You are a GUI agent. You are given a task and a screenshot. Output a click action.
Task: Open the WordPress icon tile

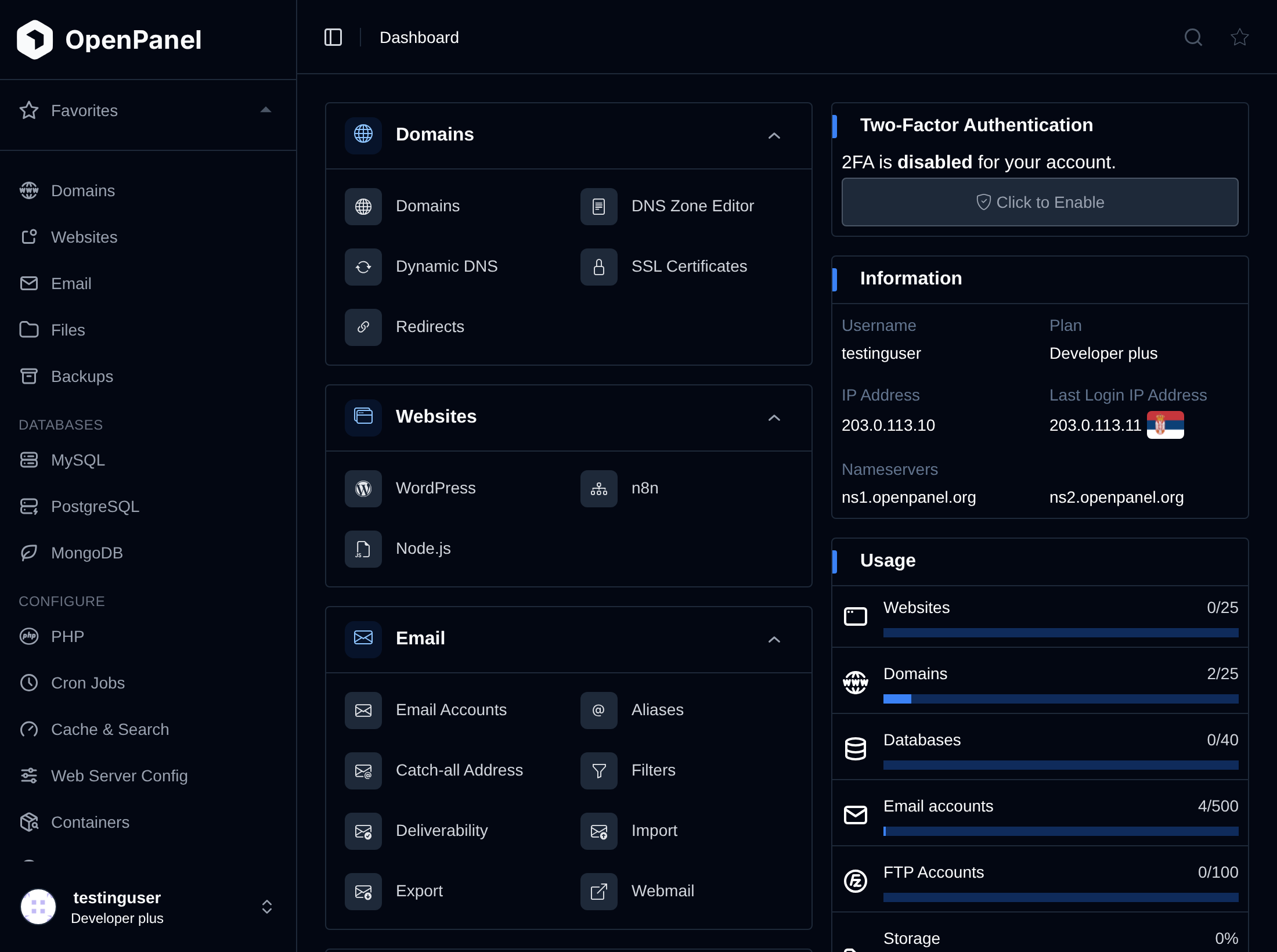[x=363, y=489]
